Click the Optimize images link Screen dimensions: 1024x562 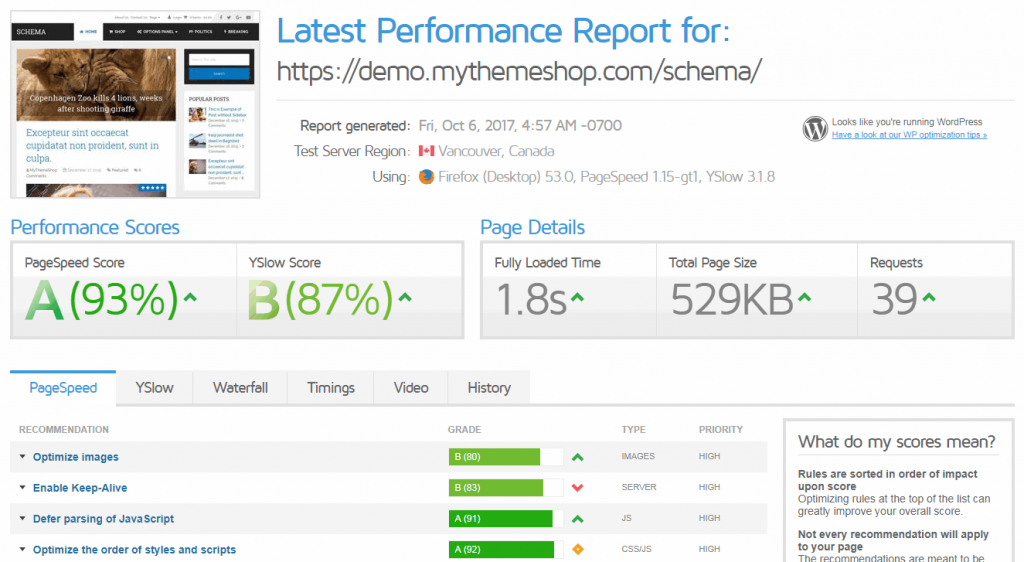(x=76, y=457)
